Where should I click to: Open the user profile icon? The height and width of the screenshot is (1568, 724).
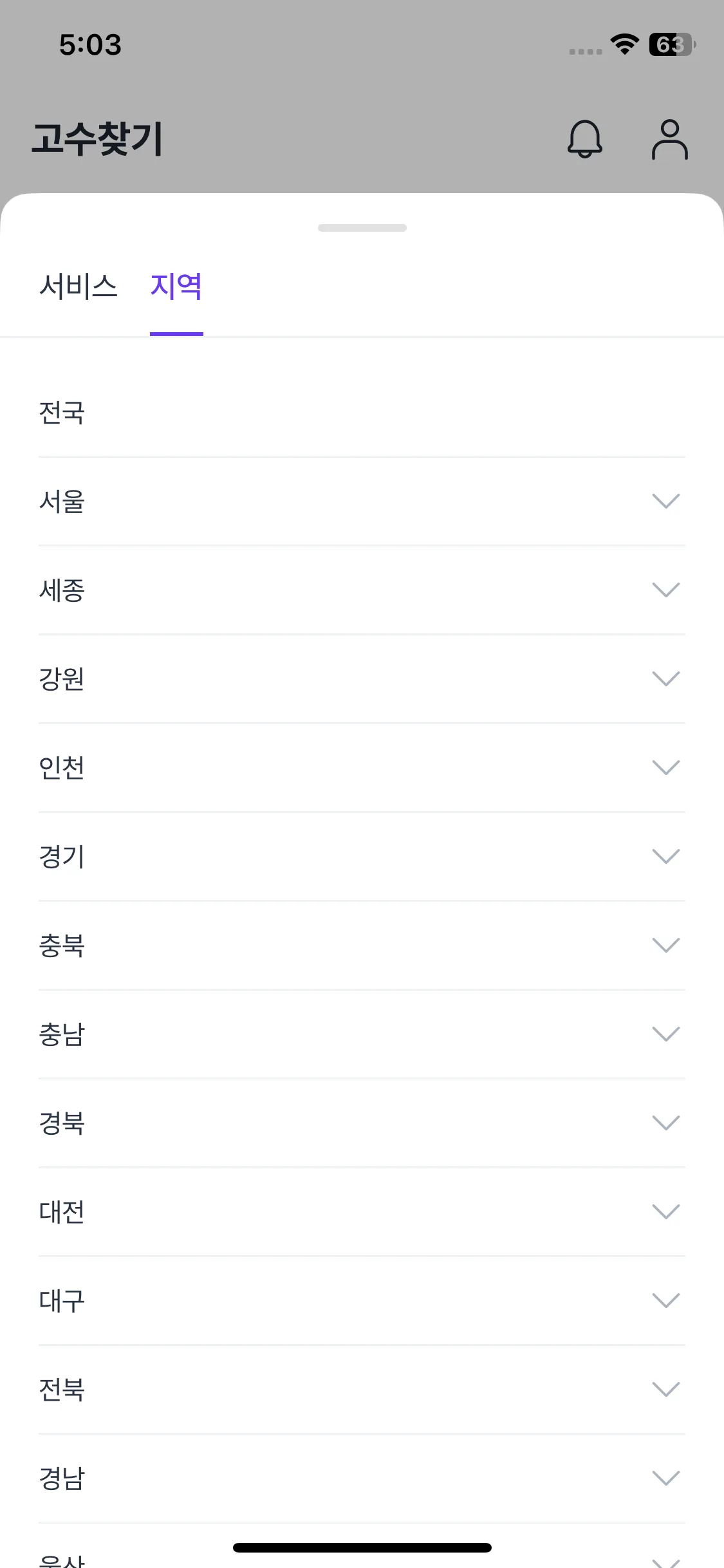[669, 139]
